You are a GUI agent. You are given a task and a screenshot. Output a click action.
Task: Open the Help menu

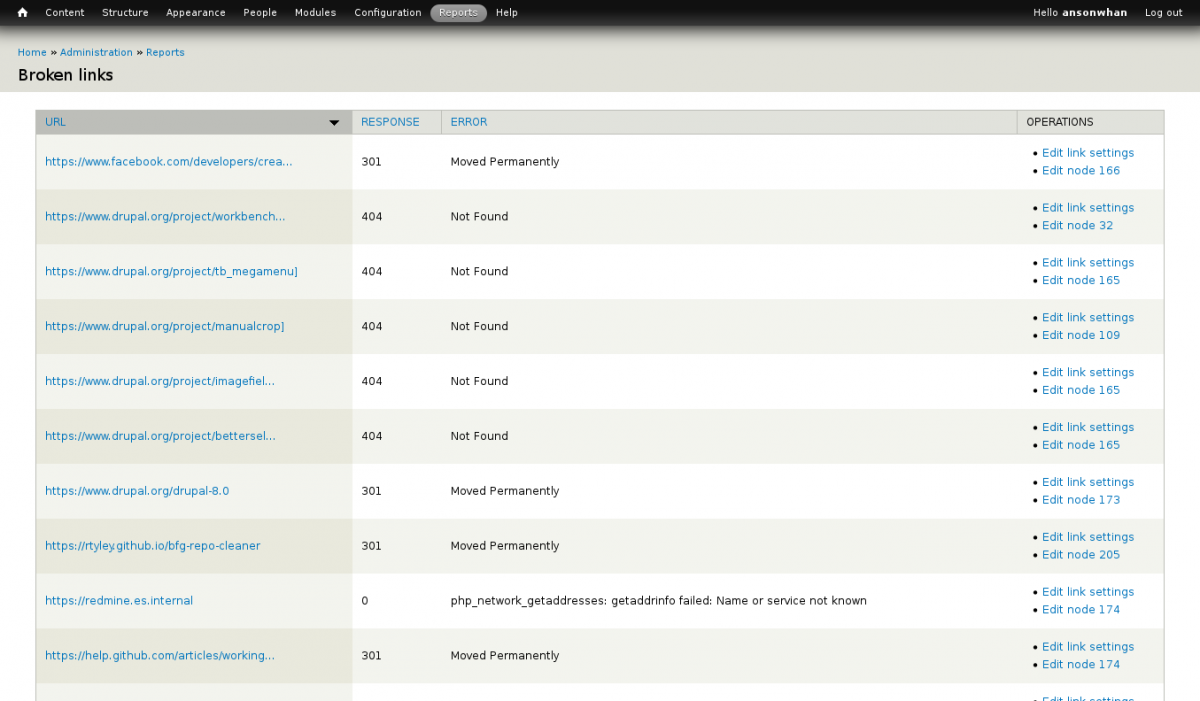507,13
